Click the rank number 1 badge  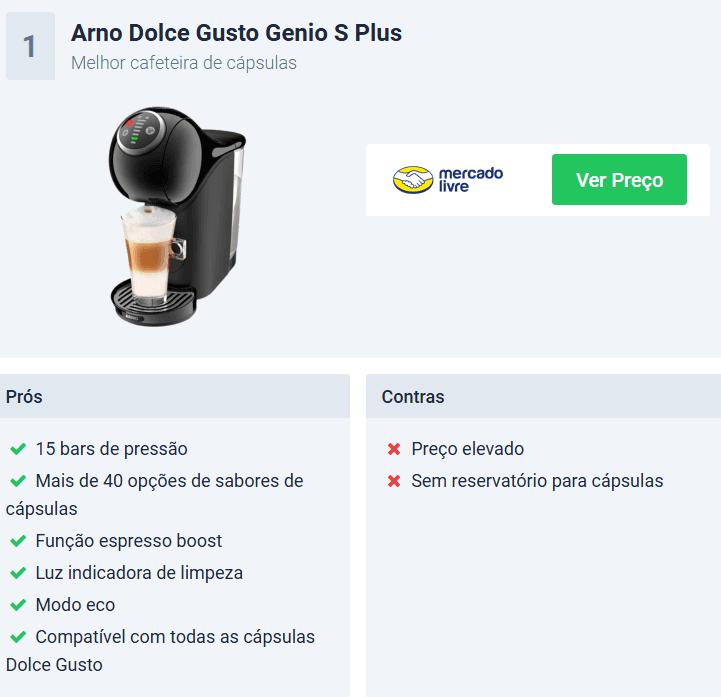(30, 46)
